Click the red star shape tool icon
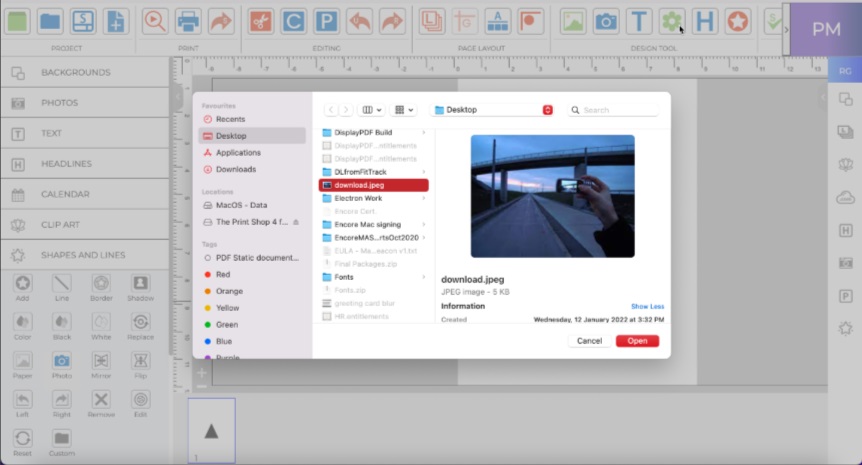The image size is (862, 465). (x=738, y=22)
